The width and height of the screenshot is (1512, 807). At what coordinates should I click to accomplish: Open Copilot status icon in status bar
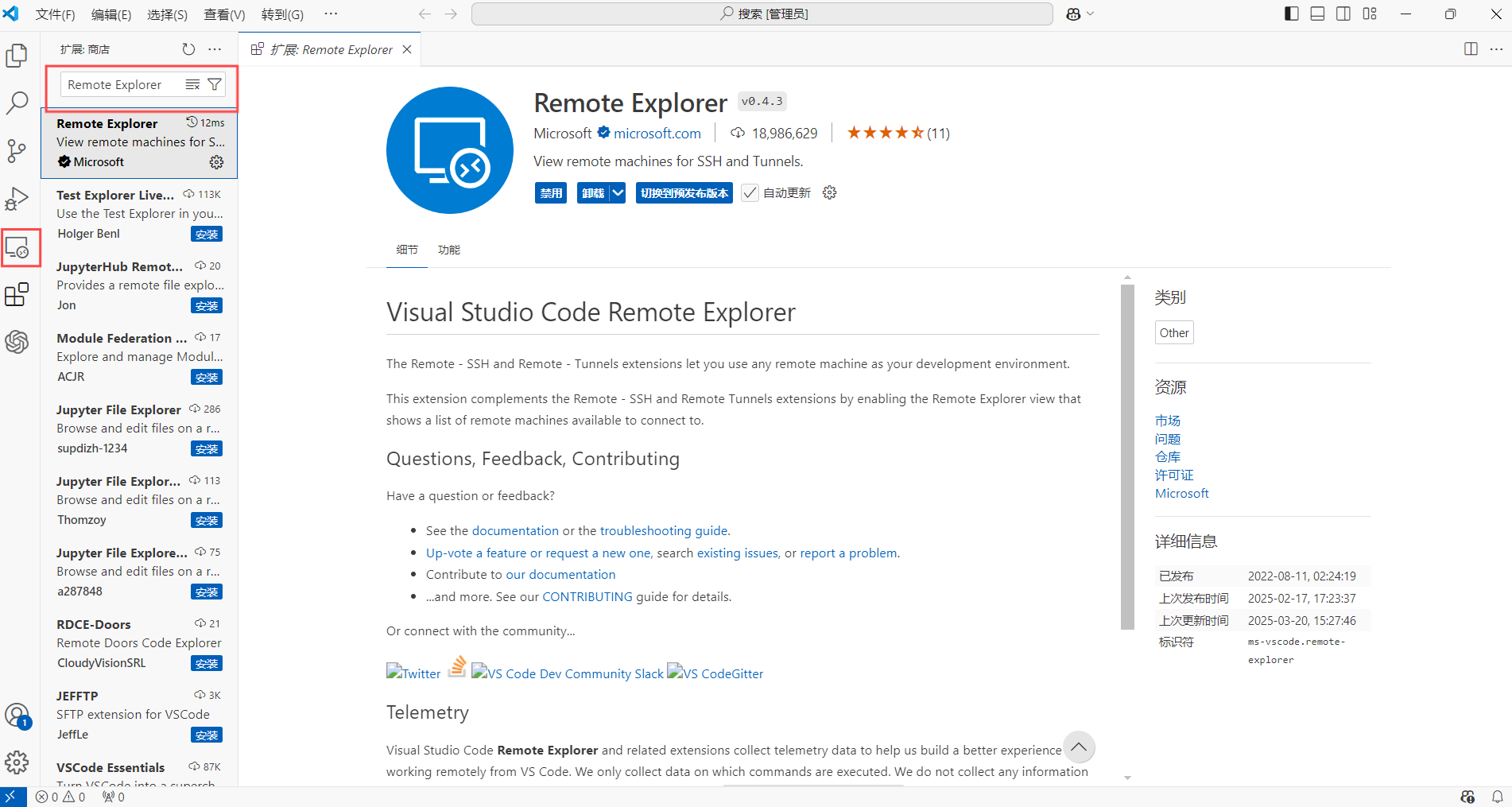point(1467,797)
